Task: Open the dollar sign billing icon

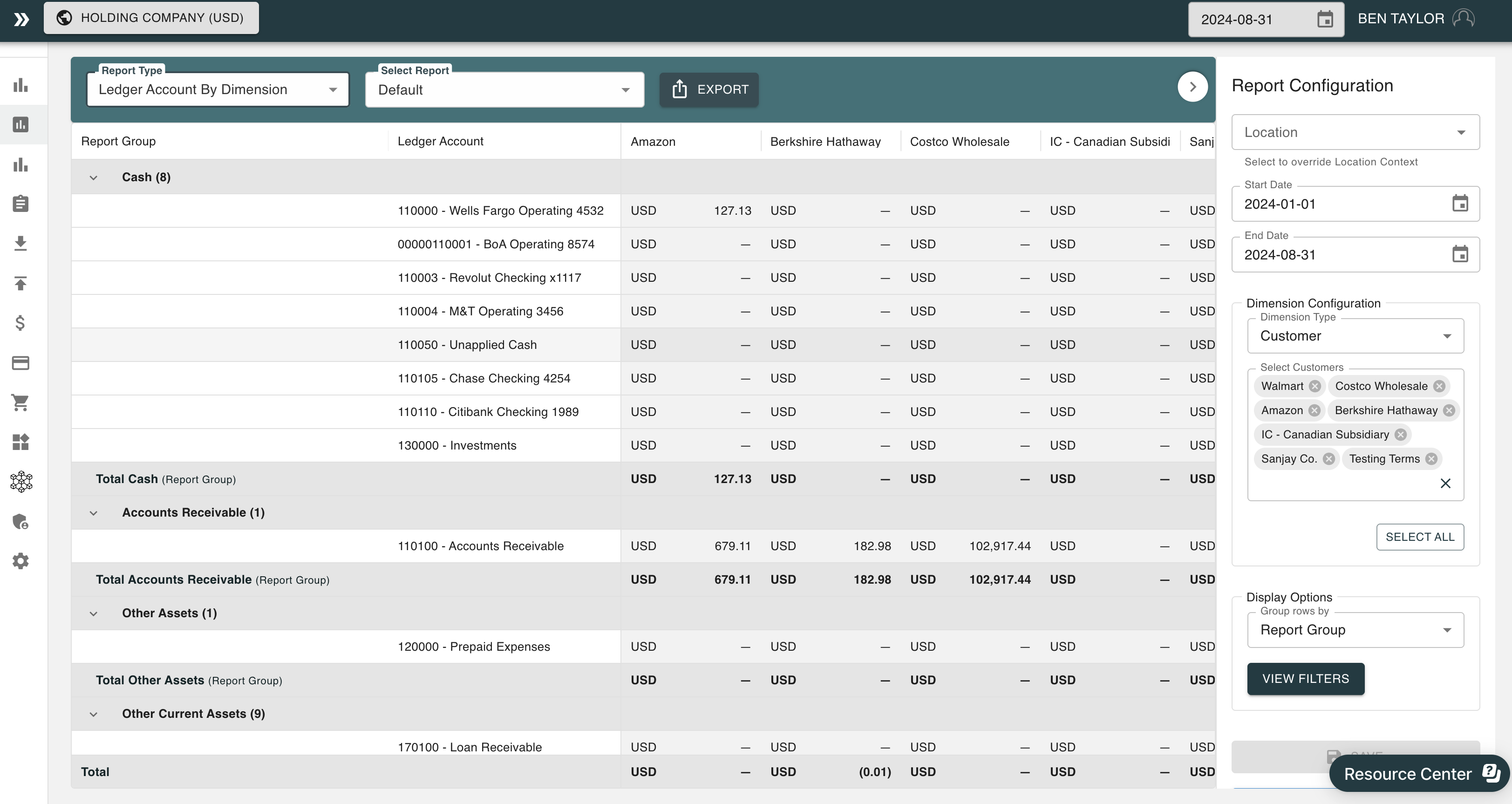Action: tap(20, 323)
